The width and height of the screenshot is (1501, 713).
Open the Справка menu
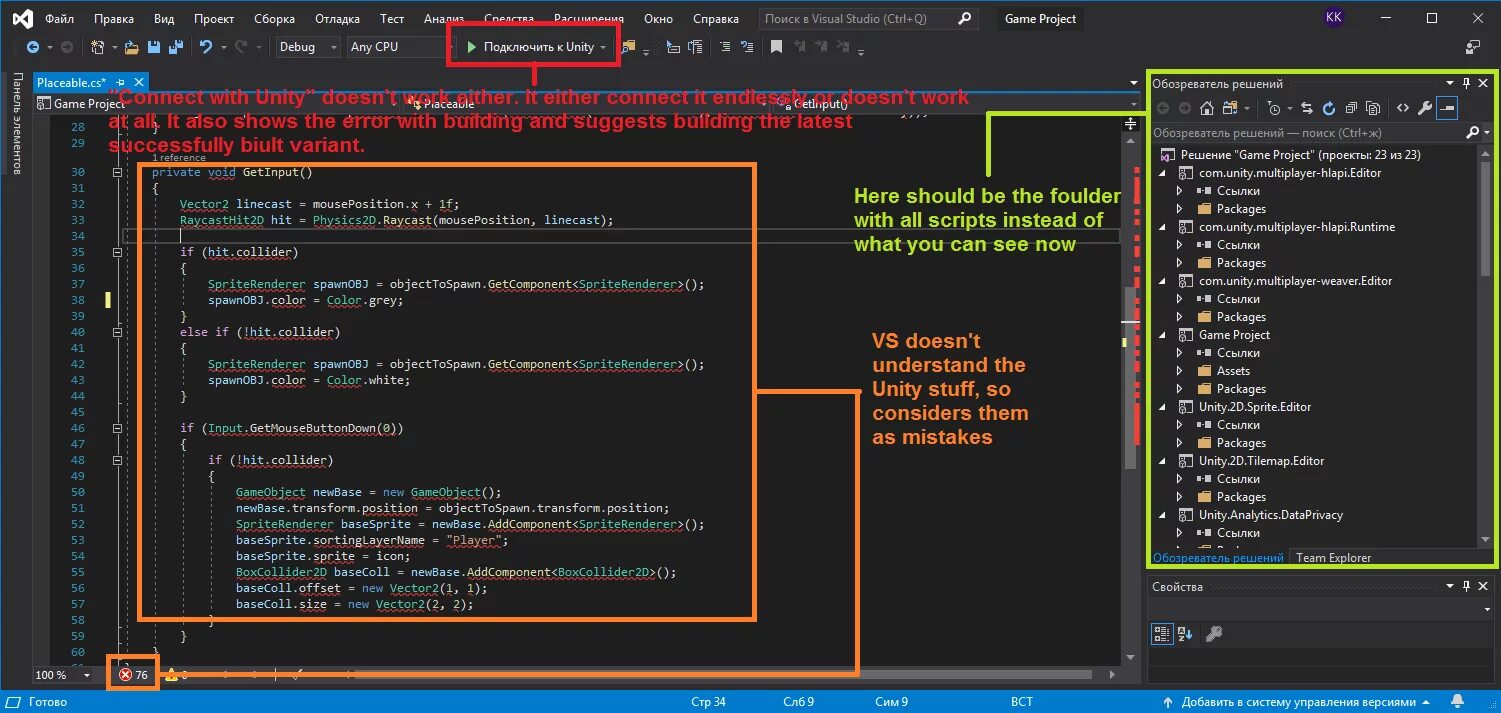tap(716, 19)
